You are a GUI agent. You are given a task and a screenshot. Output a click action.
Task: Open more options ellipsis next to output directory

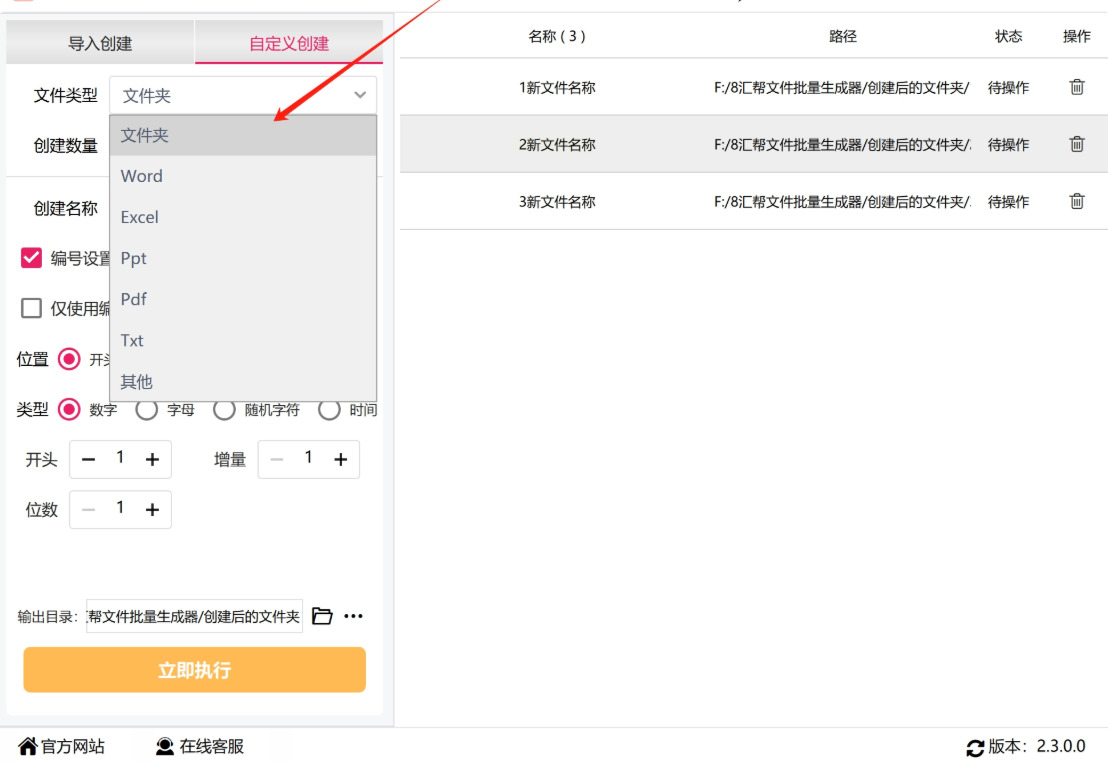353,616
